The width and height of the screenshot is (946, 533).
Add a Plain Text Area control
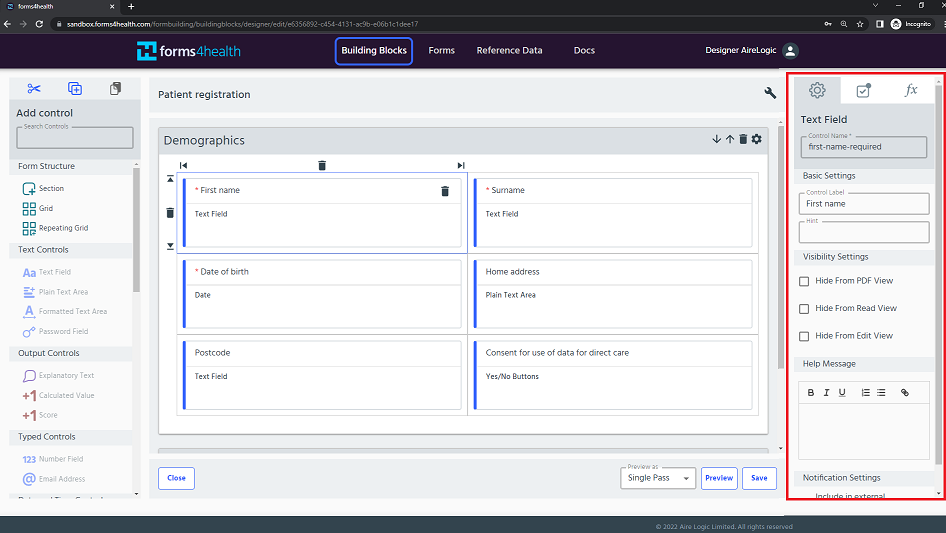[55, 292]
